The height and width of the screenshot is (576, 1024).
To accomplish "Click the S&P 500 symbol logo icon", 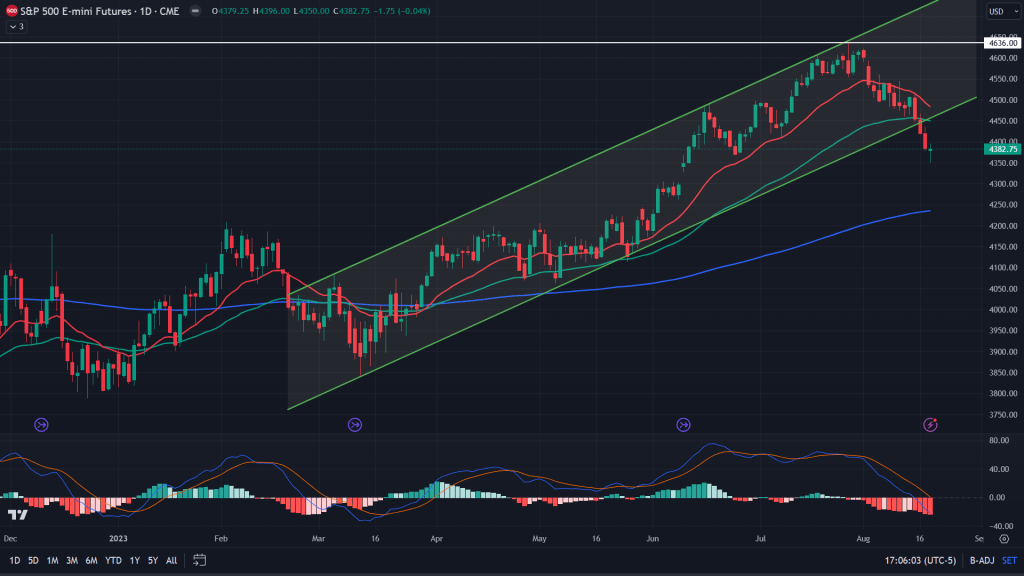I will tap(12, 11).
